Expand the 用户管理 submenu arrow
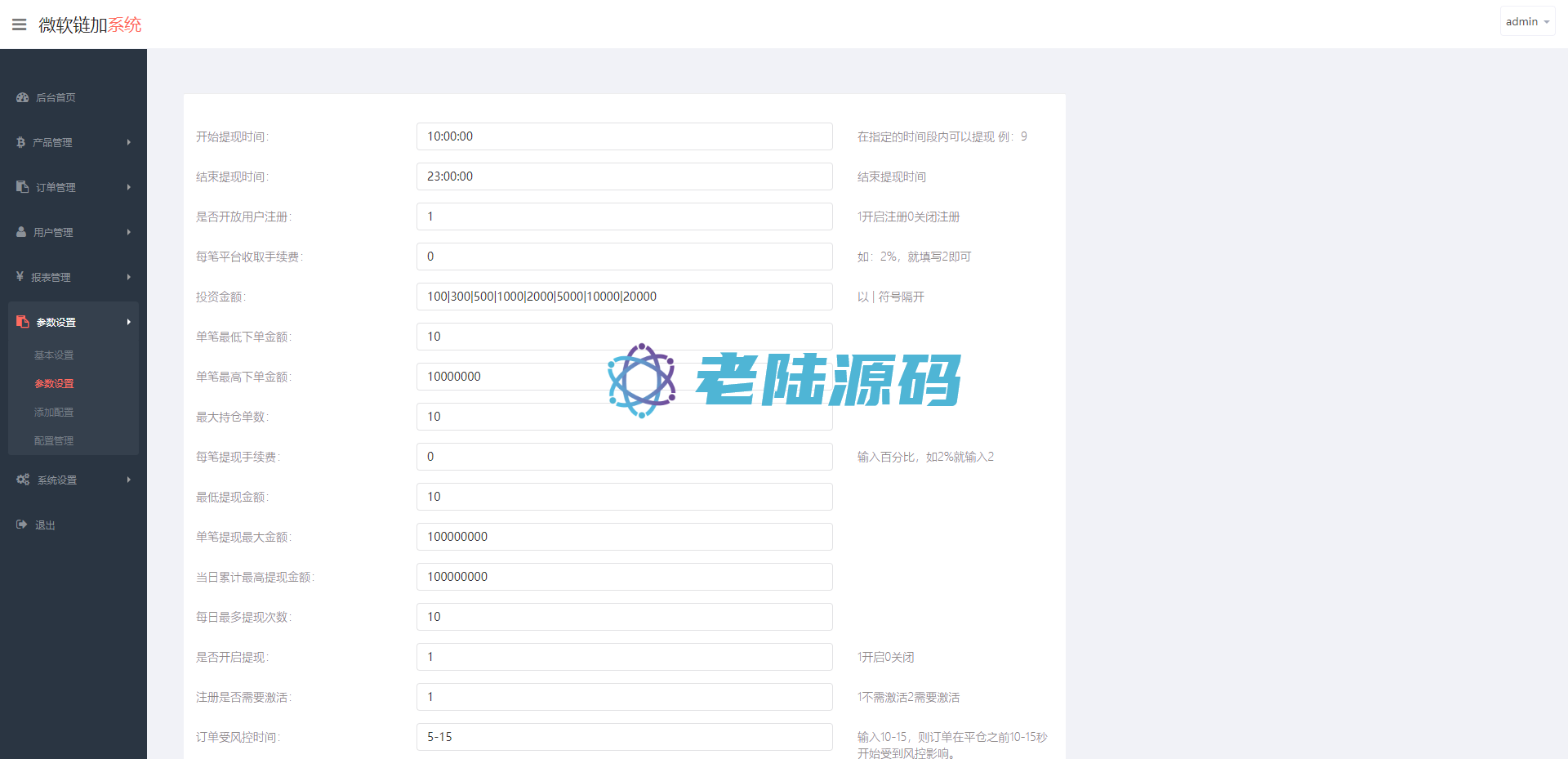 click(x=128, y=232)
